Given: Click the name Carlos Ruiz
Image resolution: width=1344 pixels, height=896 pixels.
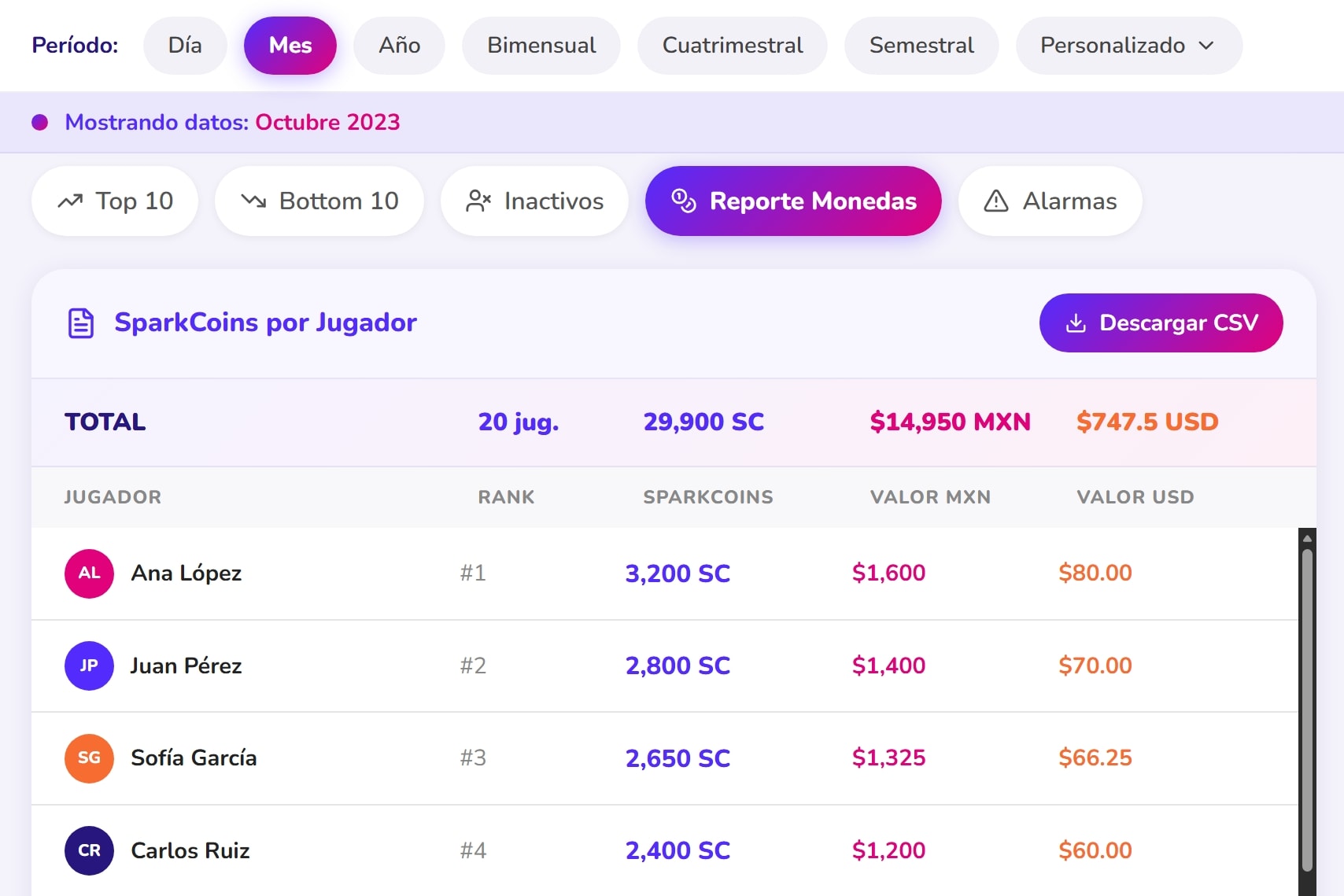Looking at the screenshot, I should [190, 850].
